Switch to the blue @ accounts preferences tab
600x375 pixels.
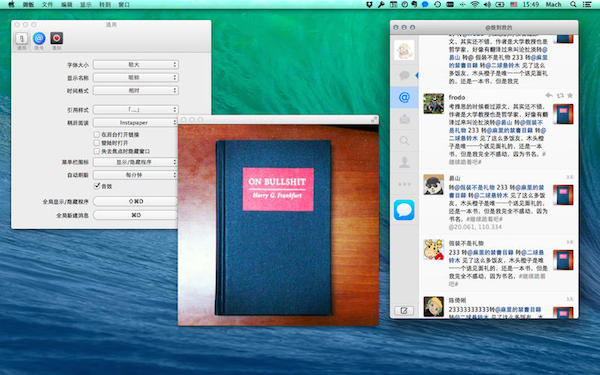click(39, 39)
